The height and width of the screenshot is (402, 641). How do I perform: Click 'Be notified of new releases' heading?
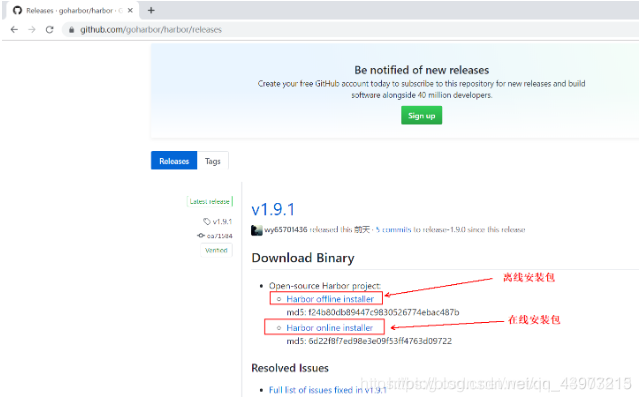point(421,70)
